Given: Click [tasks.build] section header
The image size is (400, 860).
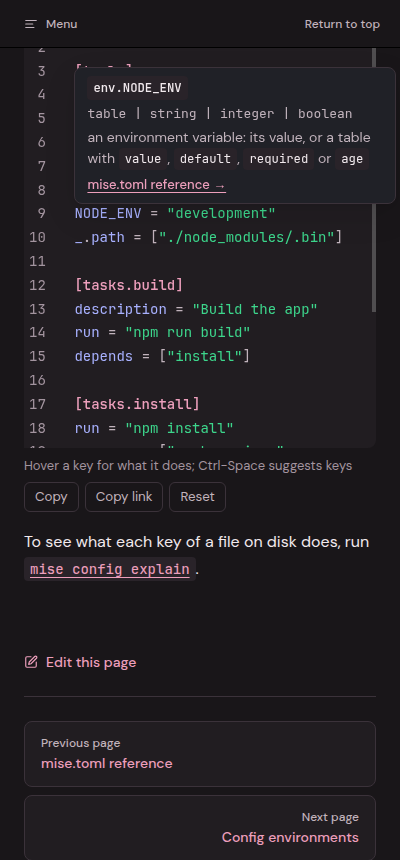Looking at the screenshot, I should 129,285.
